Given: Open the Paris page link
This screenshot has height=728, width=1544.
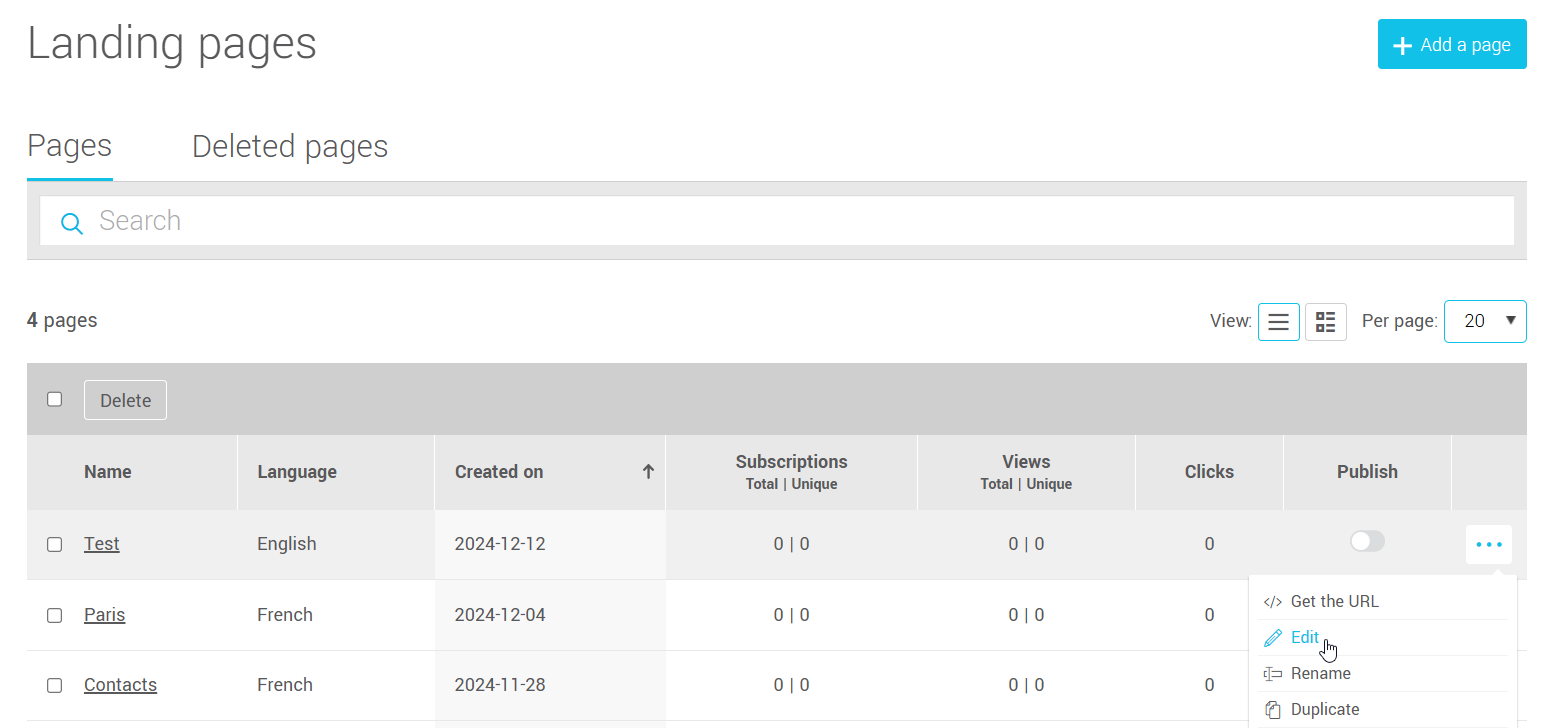Looking at the screenshot, I should pos(104,615).
